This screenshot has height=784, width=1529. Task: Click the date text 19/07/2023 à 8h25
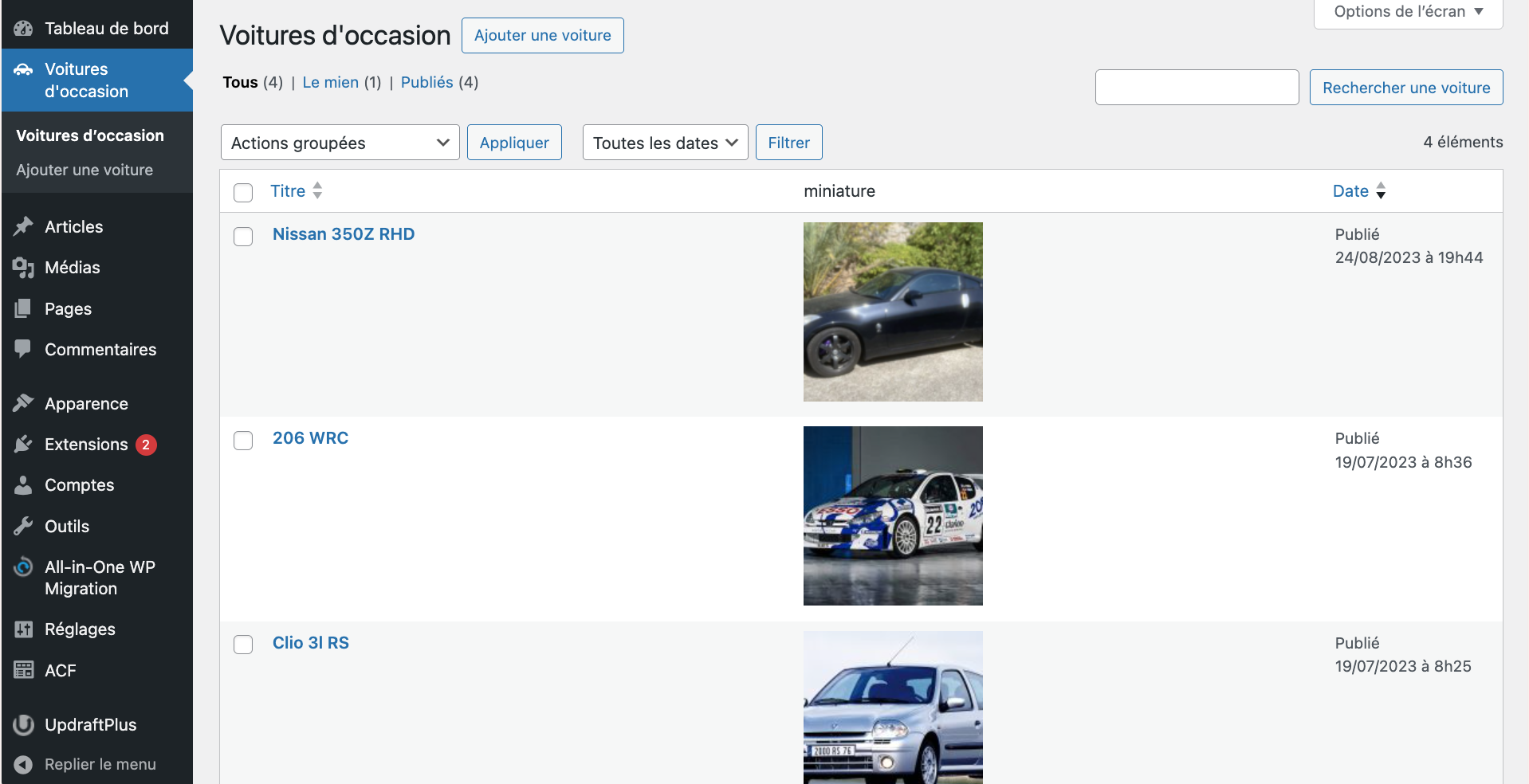click(x=1403, y=666)
